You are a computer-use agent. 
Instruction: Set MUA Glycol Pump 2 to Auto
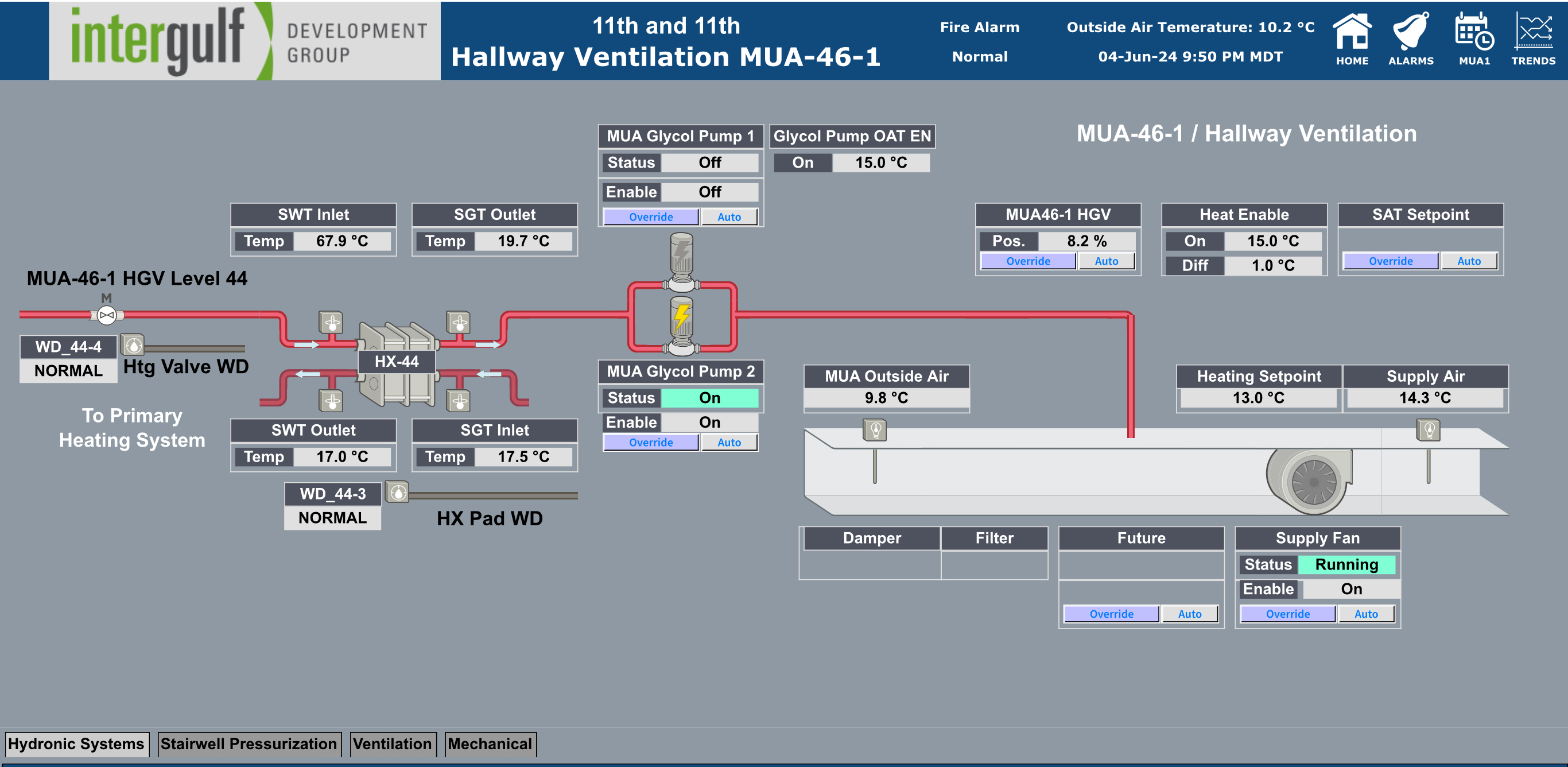(x=729, y=443)
